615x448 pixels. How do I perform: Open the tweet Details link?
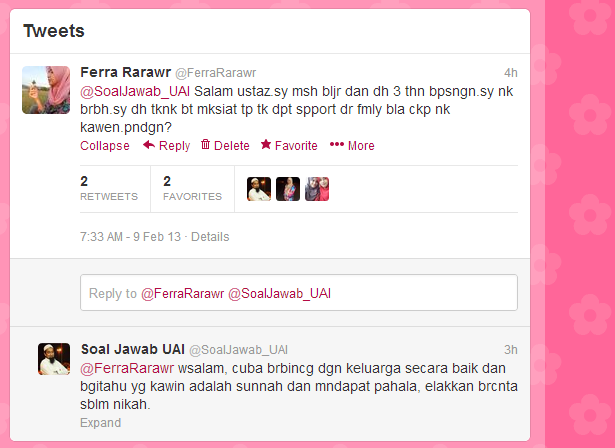pos(210,237)
